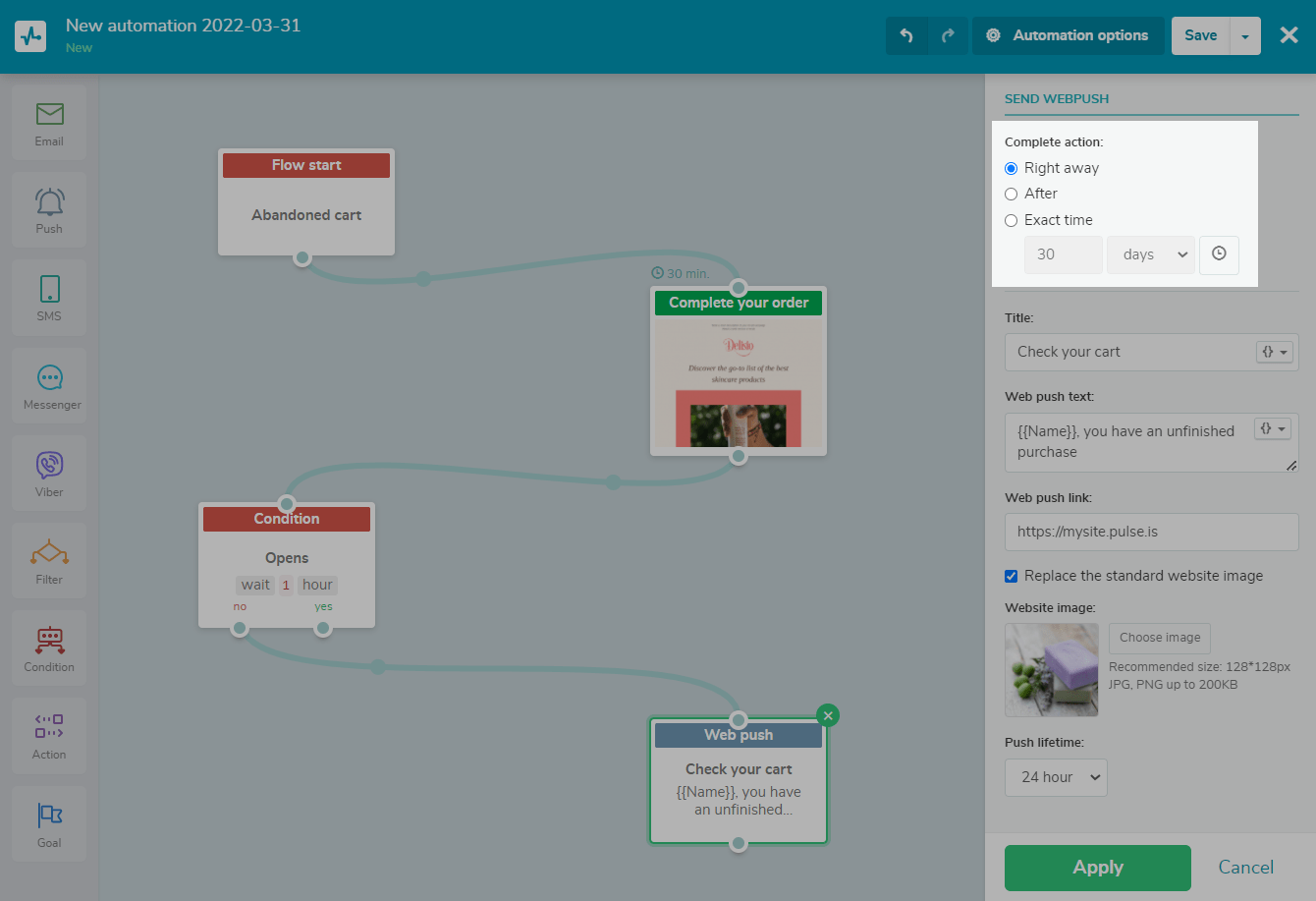
Task: Remove the Web push block via X
Action: pos(828,715)
